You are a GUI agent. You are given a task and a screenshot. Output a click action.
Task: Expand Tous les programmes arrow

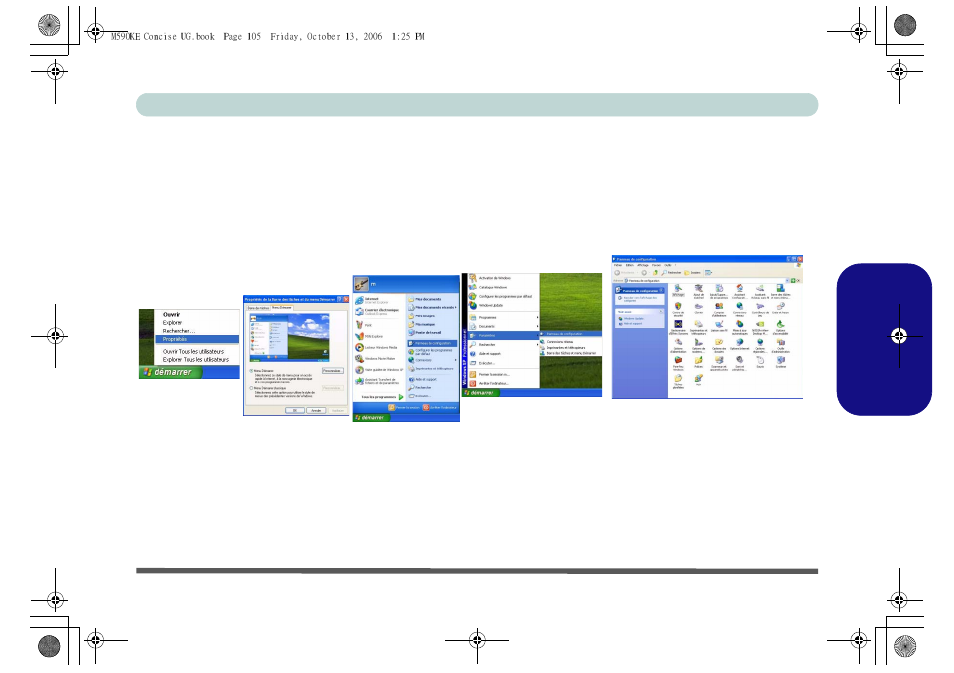pyautogui.click(x=401, y=397)
